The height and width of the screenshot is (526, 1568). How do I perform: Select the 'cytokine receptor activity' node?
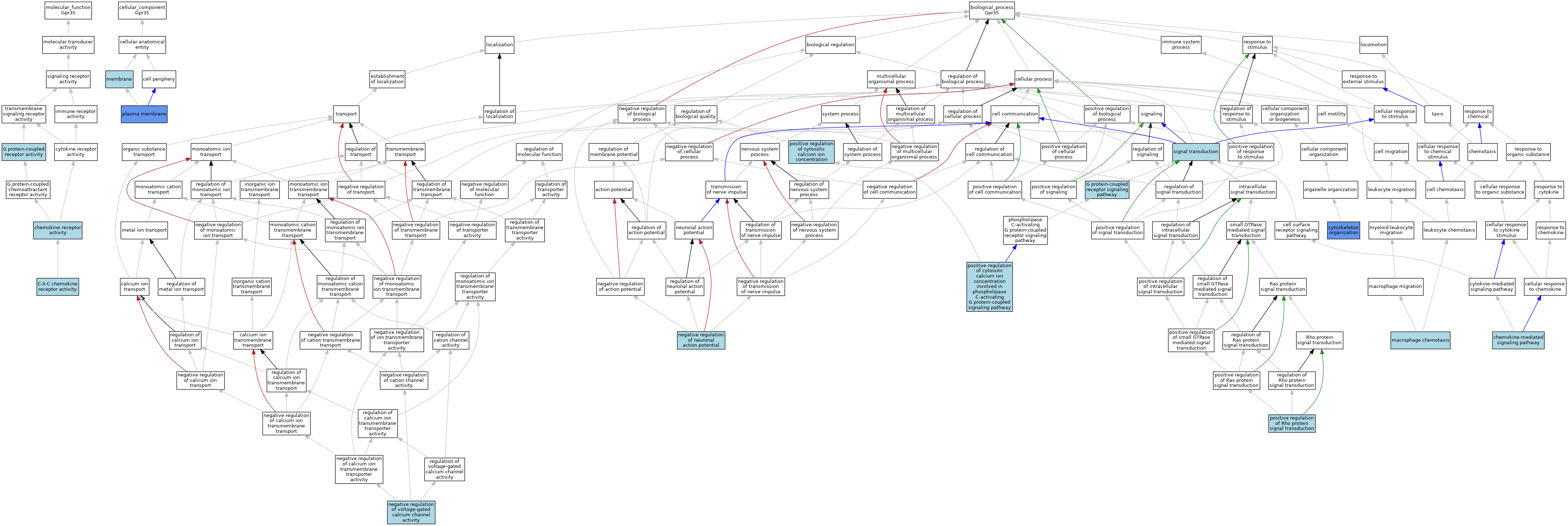(76, 152)
